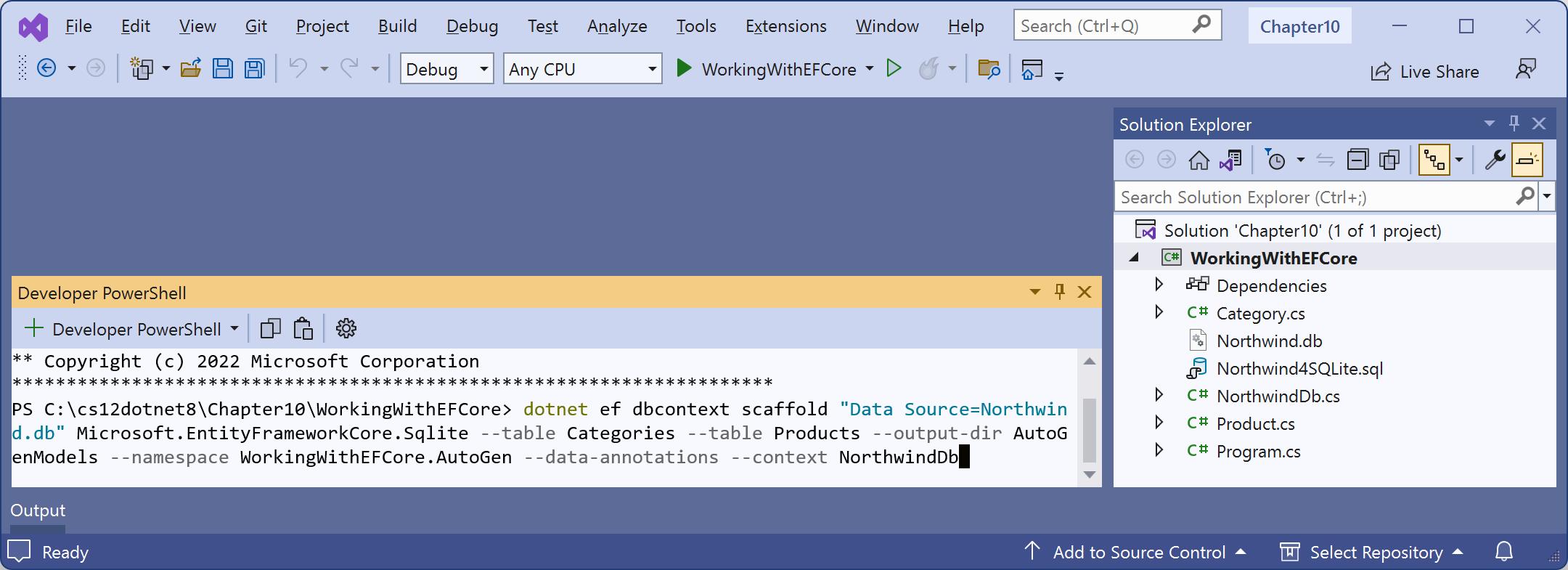Click PowerShell scrollbar up arrow
The height and width of the screenshot is (570, 1568).
click(1089, 361)
